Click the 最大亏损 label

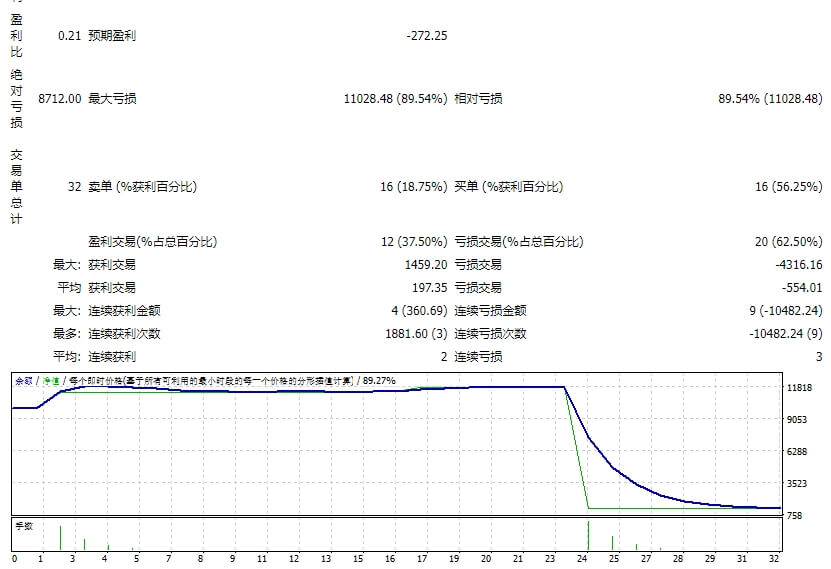(x=112, y=99)
